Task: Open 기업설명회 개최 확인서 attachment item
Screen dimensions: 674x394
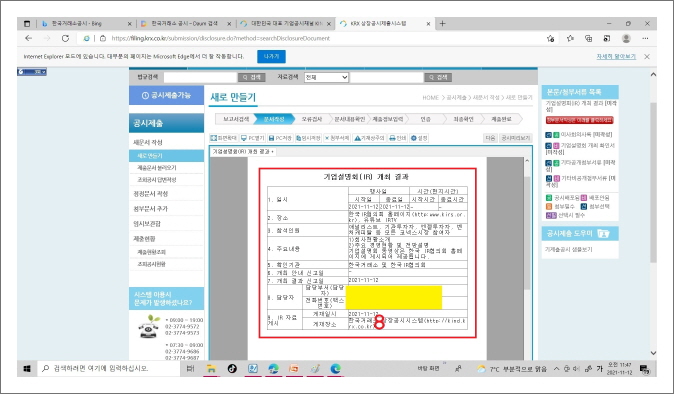Action: pos(580,148)
